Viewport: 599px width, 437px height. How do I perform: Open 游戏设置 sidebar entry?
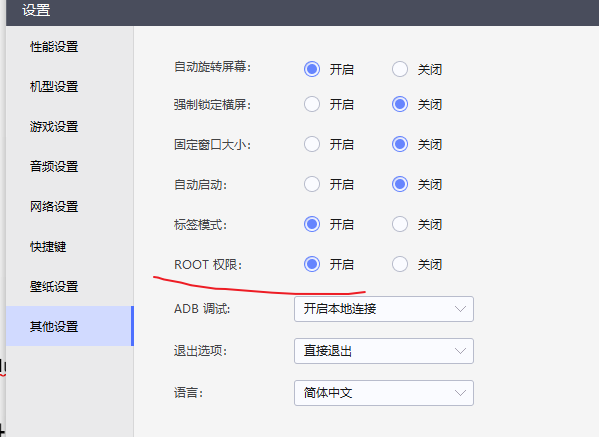[54, 127]
